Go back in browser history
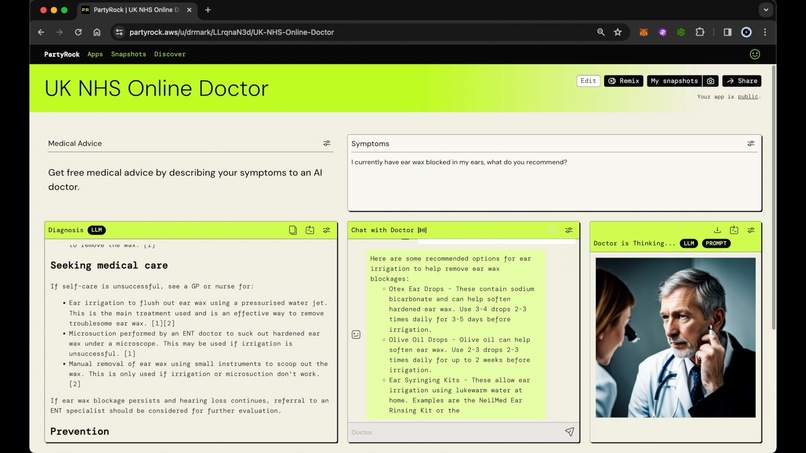Image resolution: width=806 pixels, height=453 pixels. (x=41, y=32)
